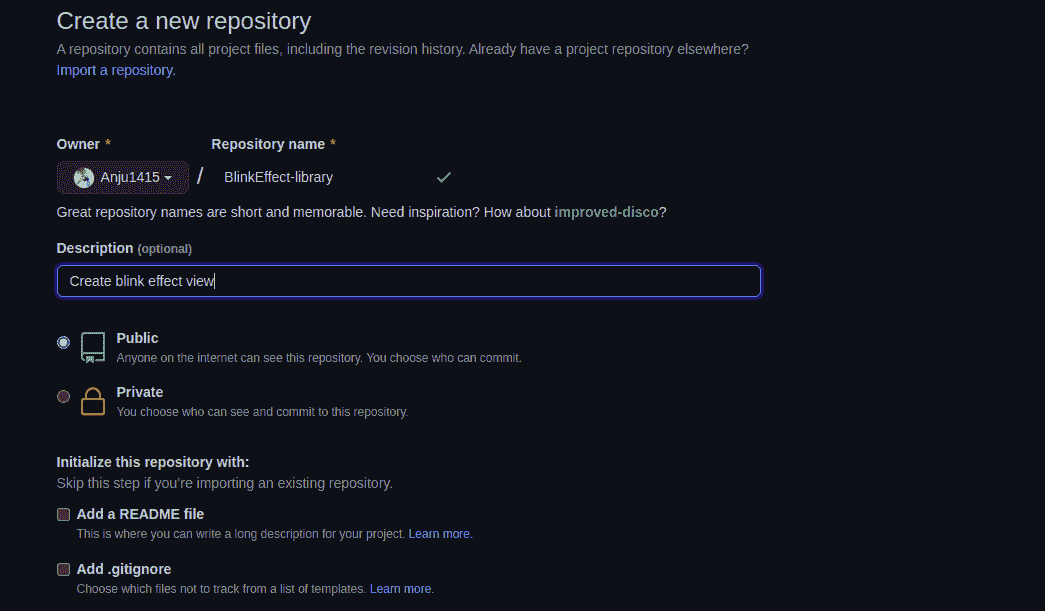This screenshot has width=1045, height=611.
Task: Click inside the Description text field
Action: (408, 281)
